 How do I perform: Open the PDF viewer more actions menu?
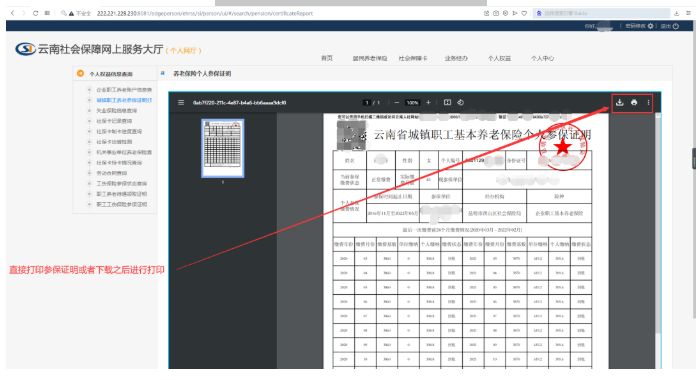click(648, 102)
